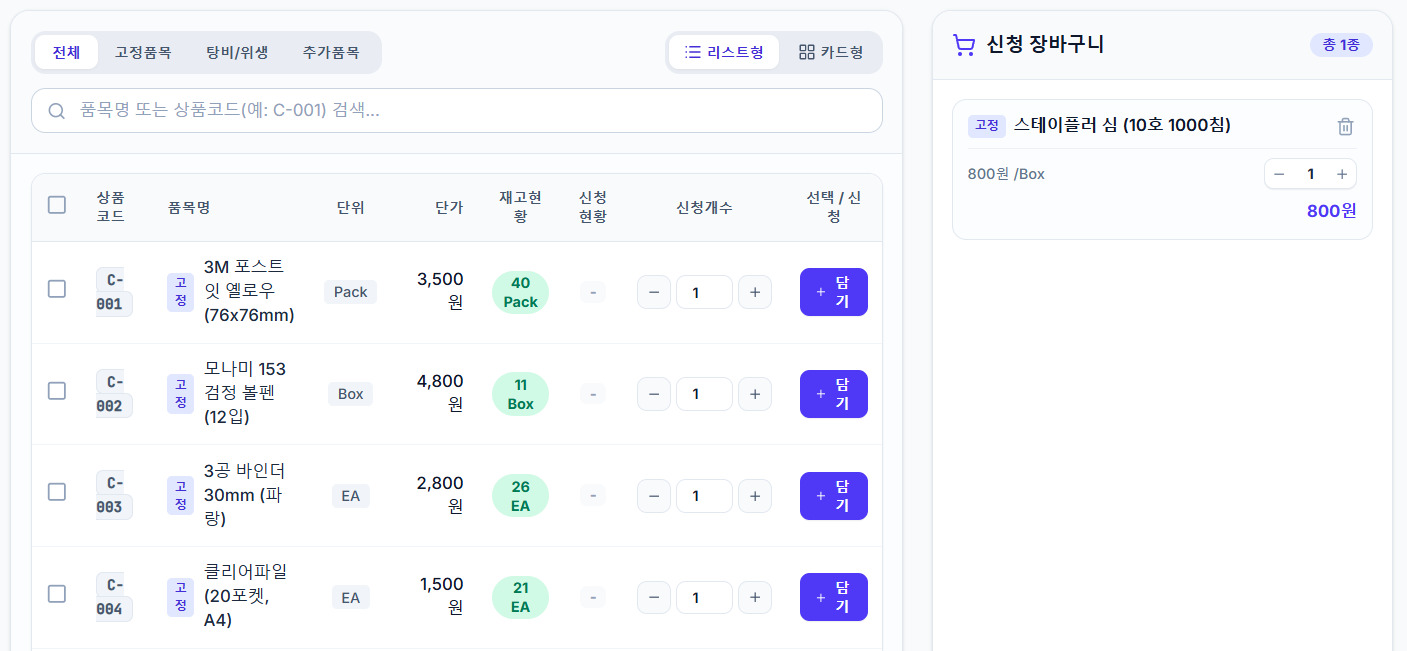Viewport: 1407px width, 651px height.
Task: Click the 총 1종 badge in cart header
Action: point(1341,45)
